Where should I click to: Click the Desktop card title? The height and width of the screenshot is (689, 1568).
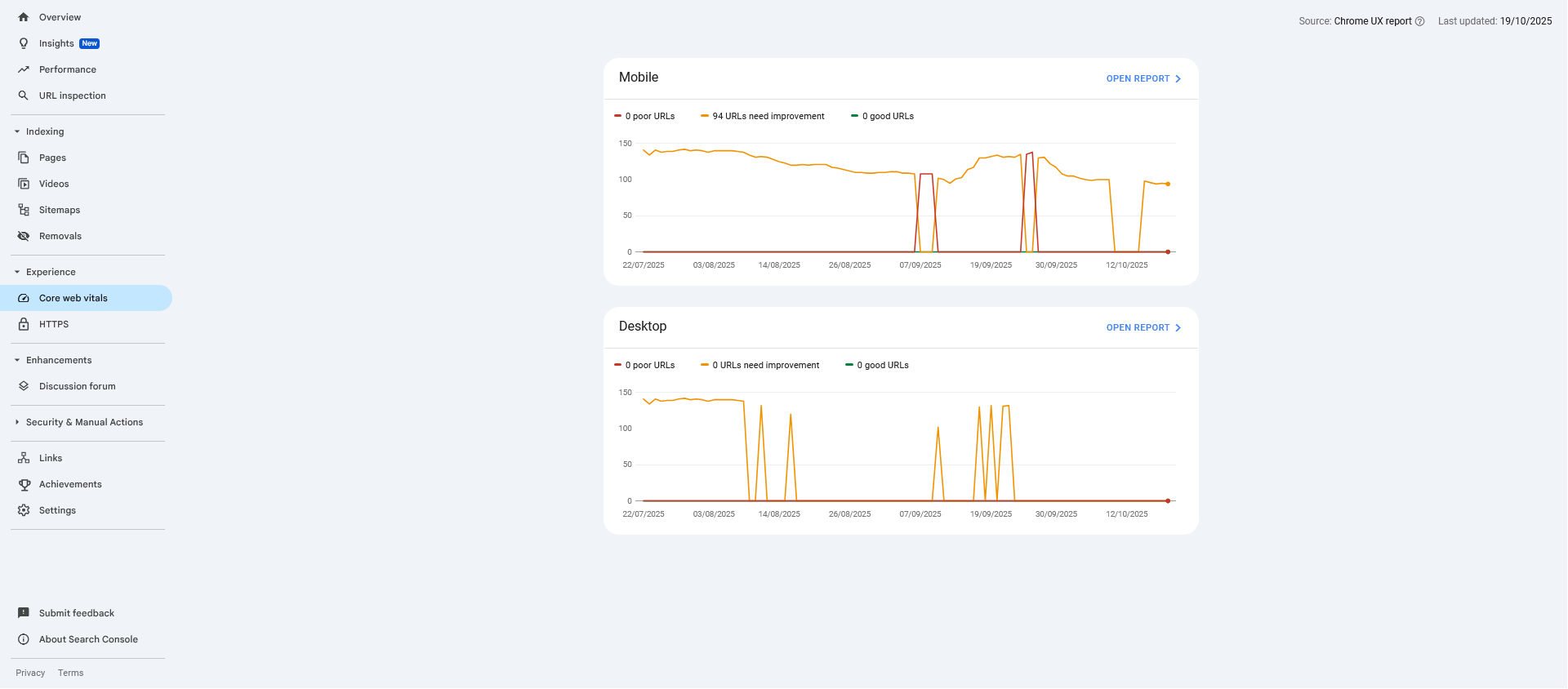pyautogui.click(x=643, y=327)
